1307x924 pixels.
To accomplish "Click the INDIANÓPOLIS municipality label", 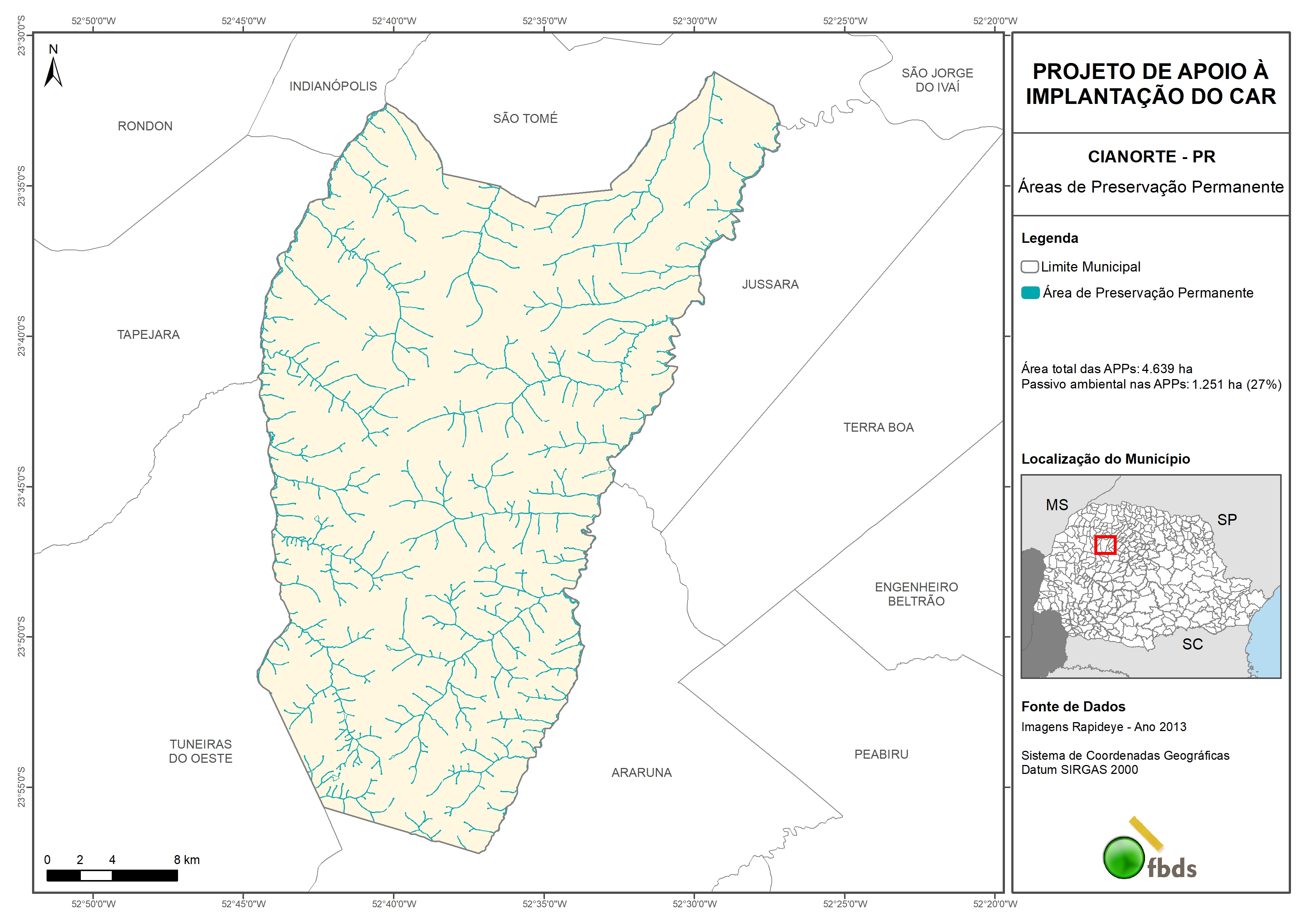I will (x=333, y=86).
